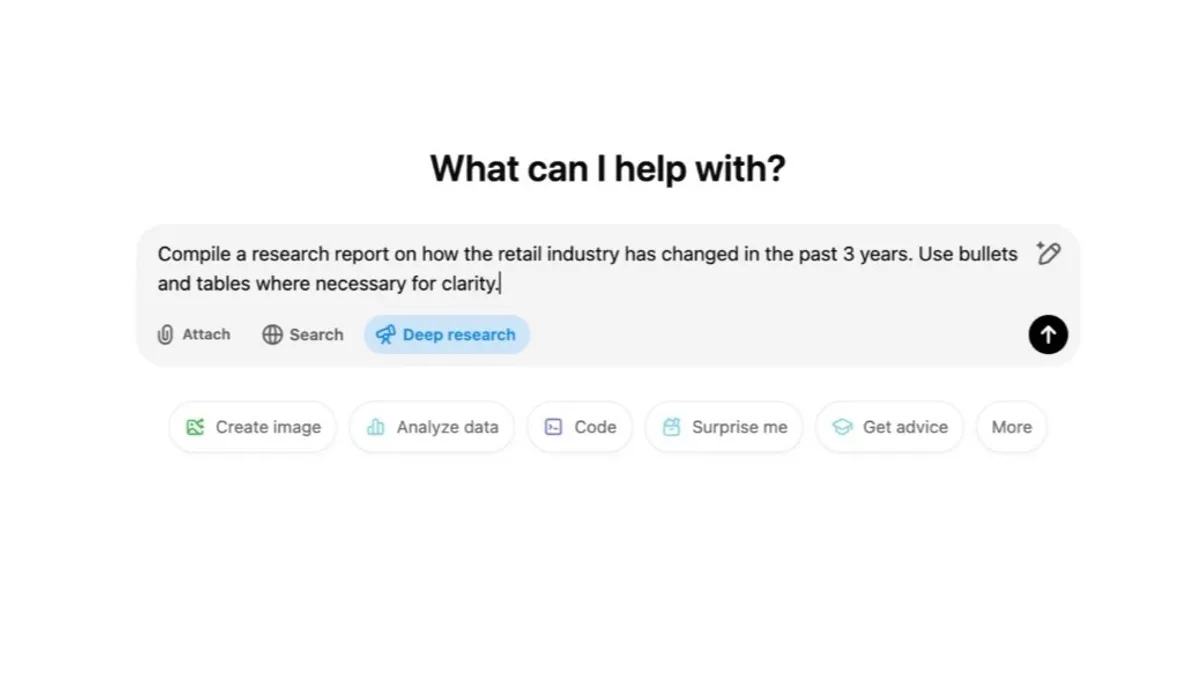Enable the Search toggle label
This screenshot has width=1200, height=676.
coord(316,335)
